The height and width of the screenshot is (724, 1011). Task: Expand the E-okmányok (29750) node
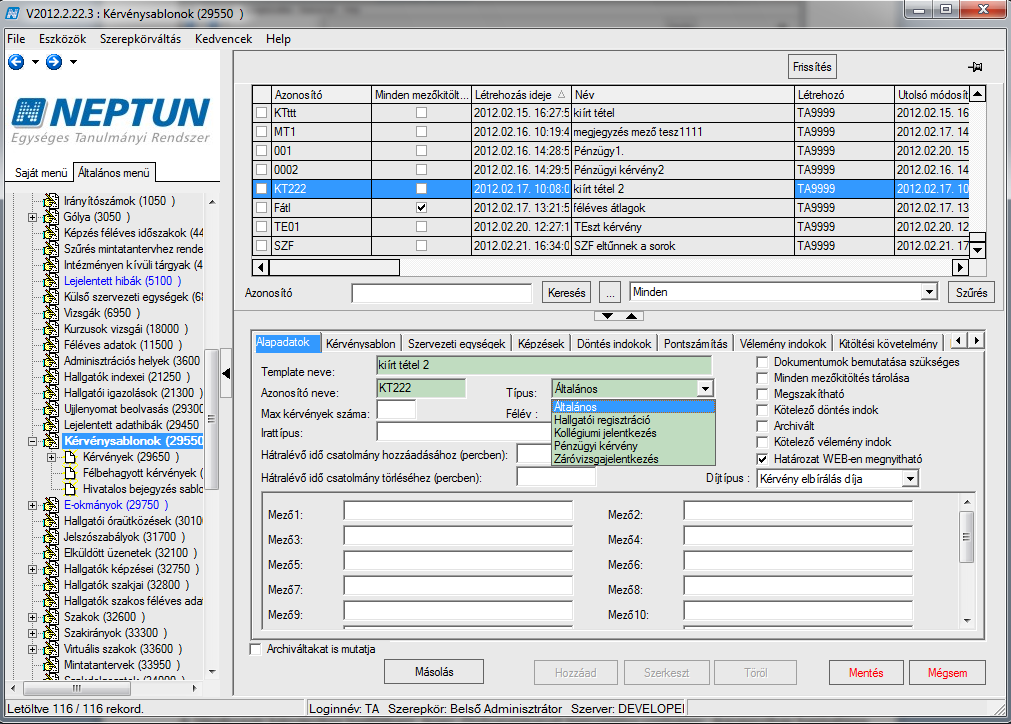coord(32,505)
